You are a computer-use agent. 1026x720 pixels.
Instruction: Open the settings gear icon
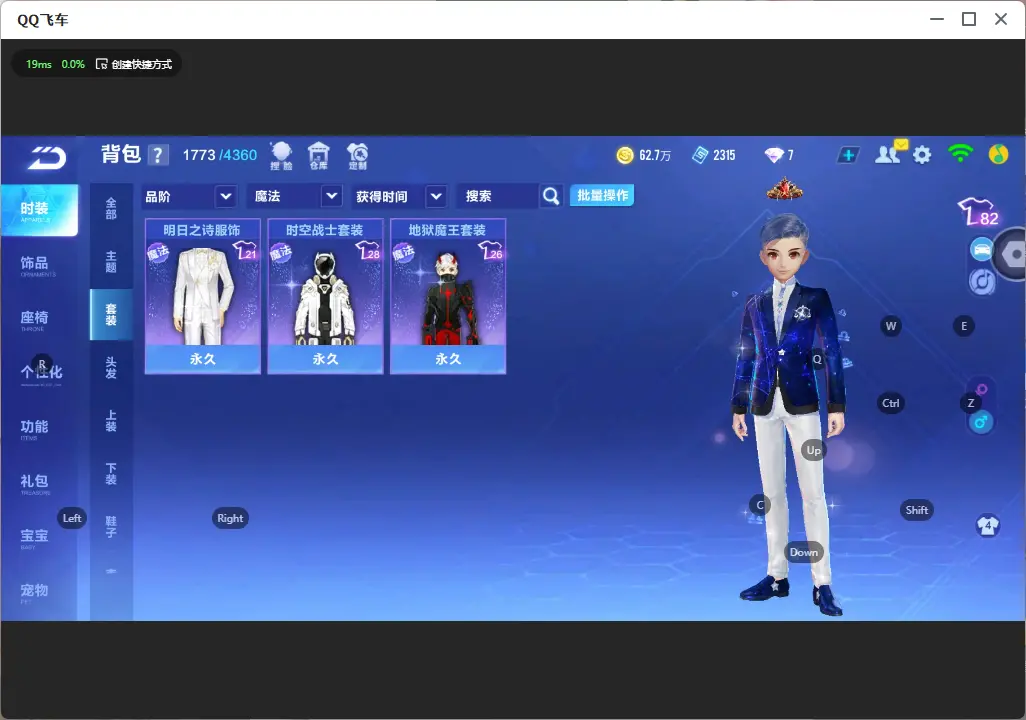922,155
